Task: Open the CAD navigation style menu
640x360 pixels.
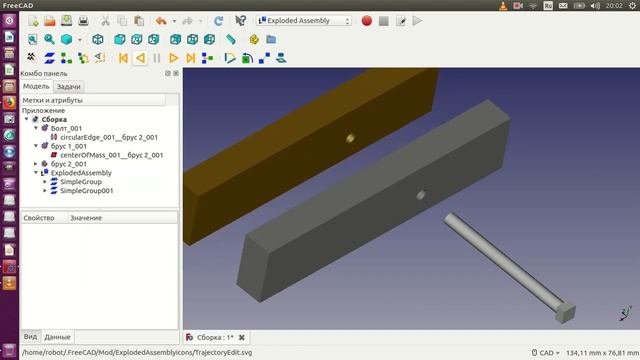Action: click(546, 353)
